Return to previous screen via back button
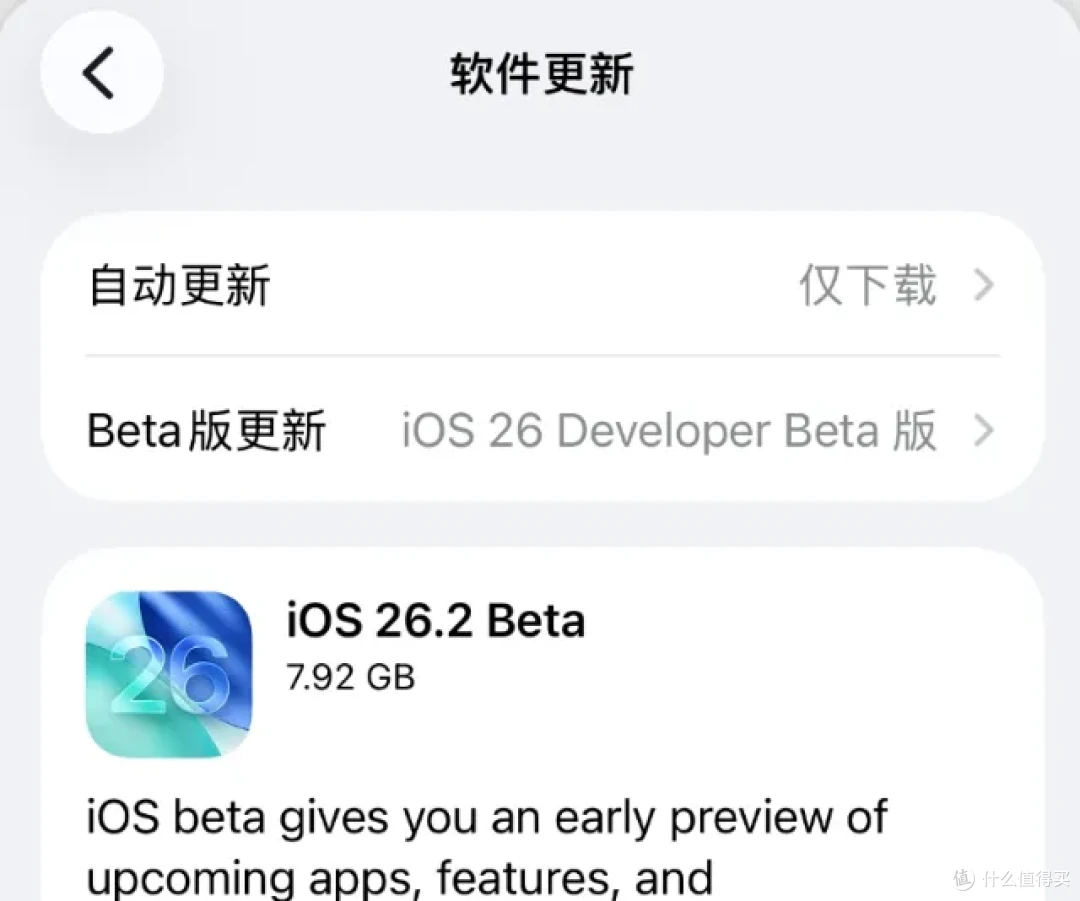The width and height of the screenshot is (1080, 901). [99, 72]
